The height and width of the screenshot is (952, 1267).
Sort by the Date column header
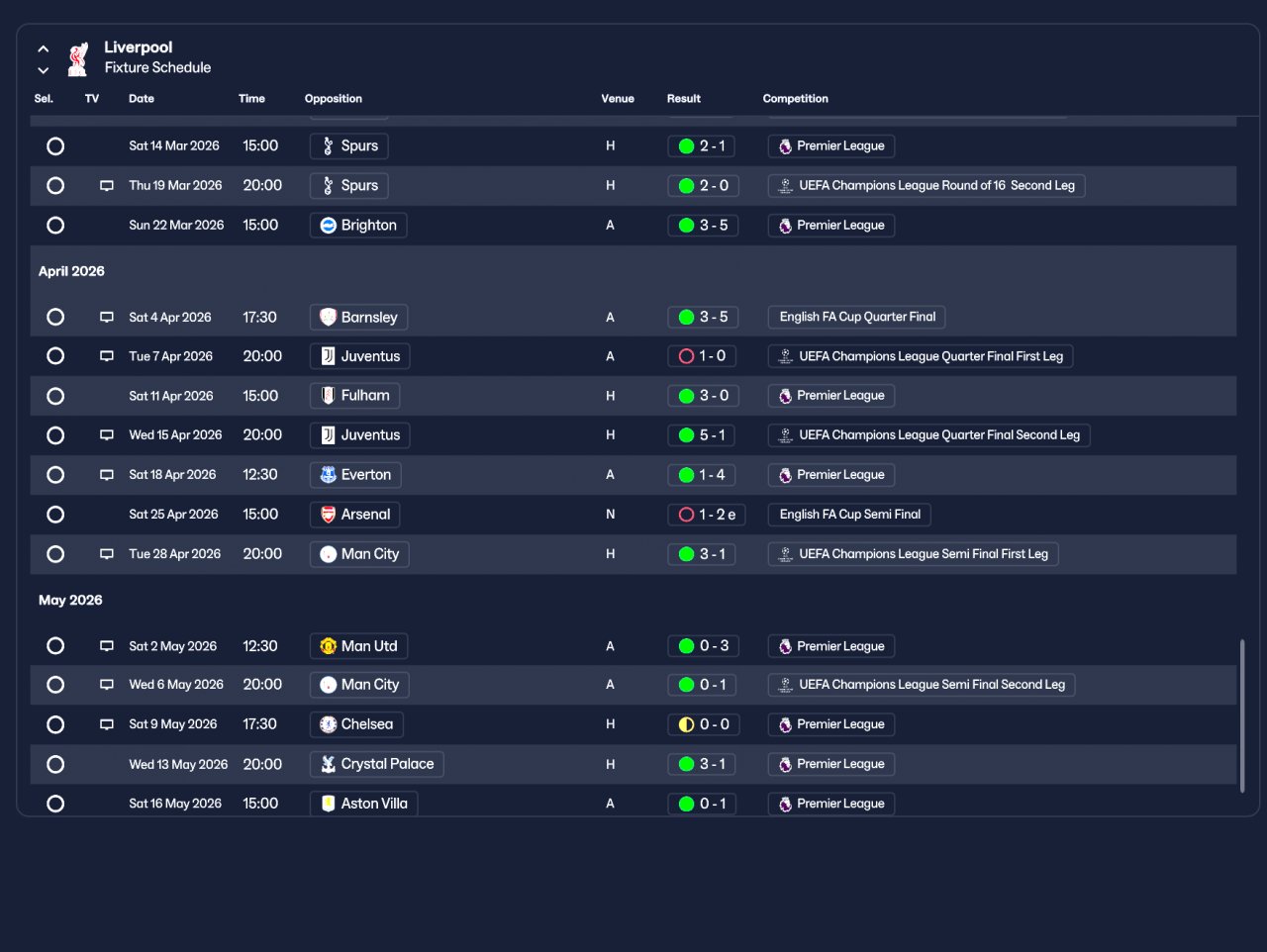click(x=142, y=99)
